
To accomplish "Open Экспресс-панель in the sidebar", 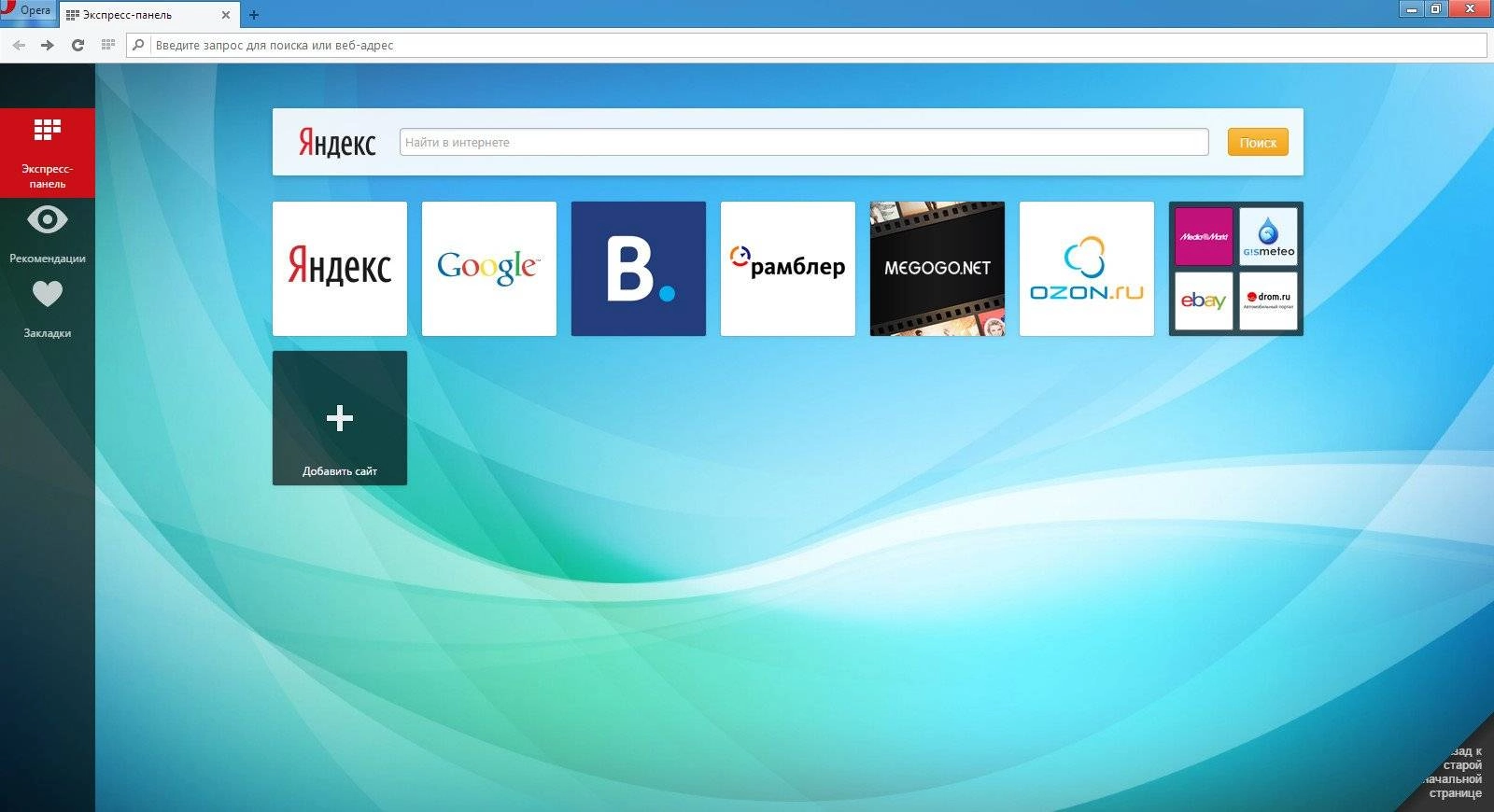I will [48, 153].
